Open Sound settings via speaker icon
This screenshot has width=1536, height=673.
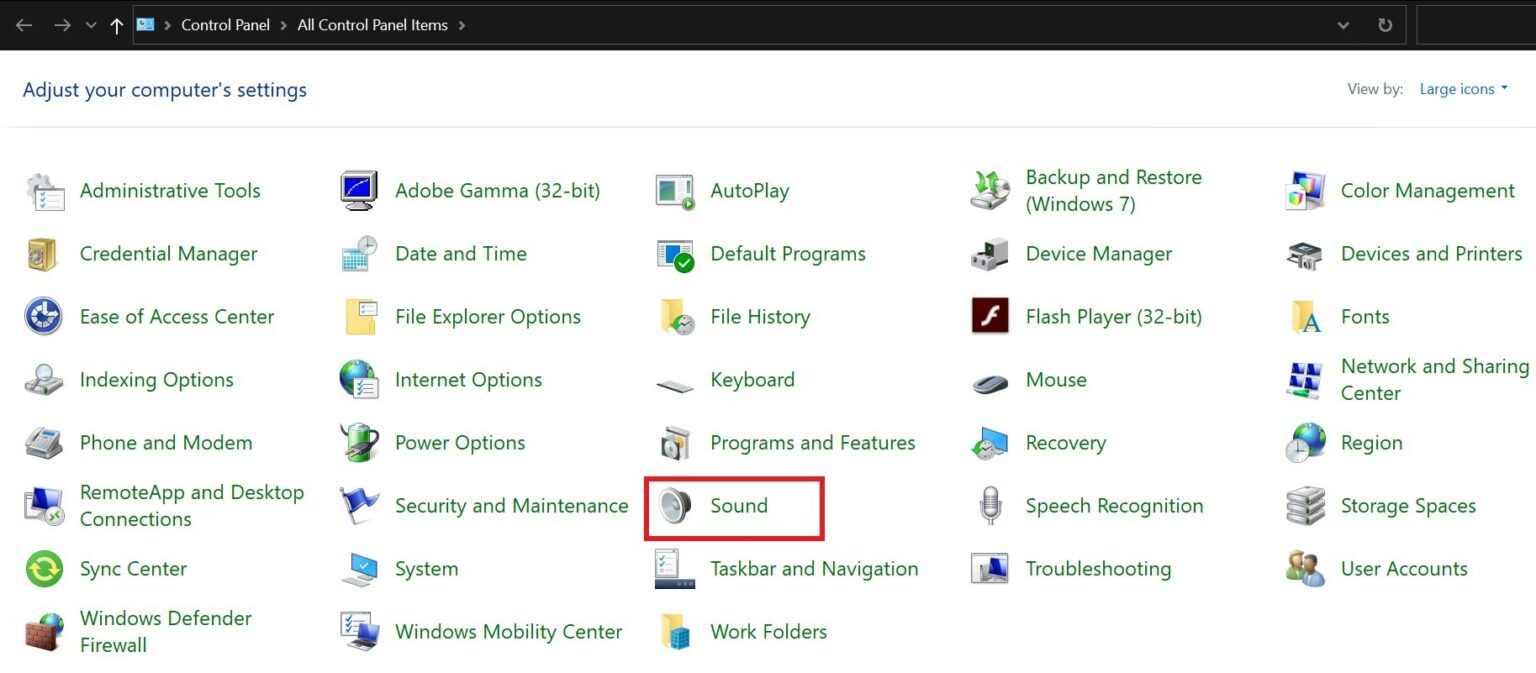click(x=673, y=506)
